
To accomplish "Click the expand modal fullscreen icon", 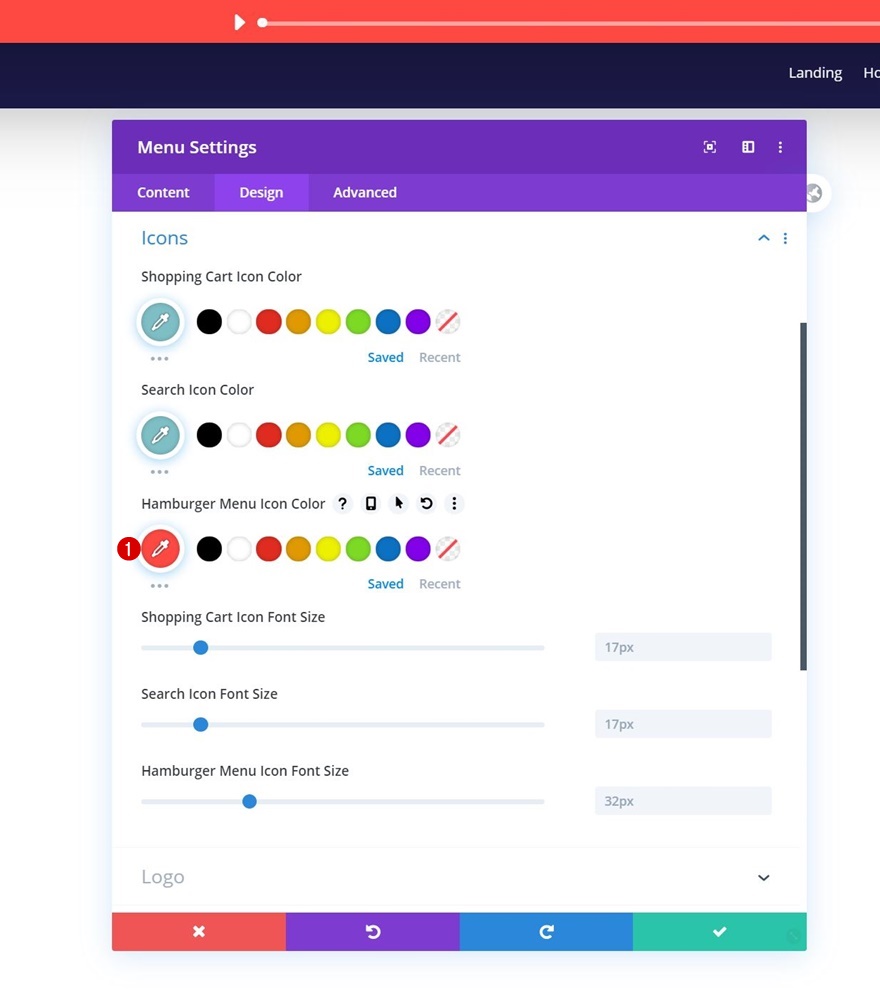I will (710, 147).
